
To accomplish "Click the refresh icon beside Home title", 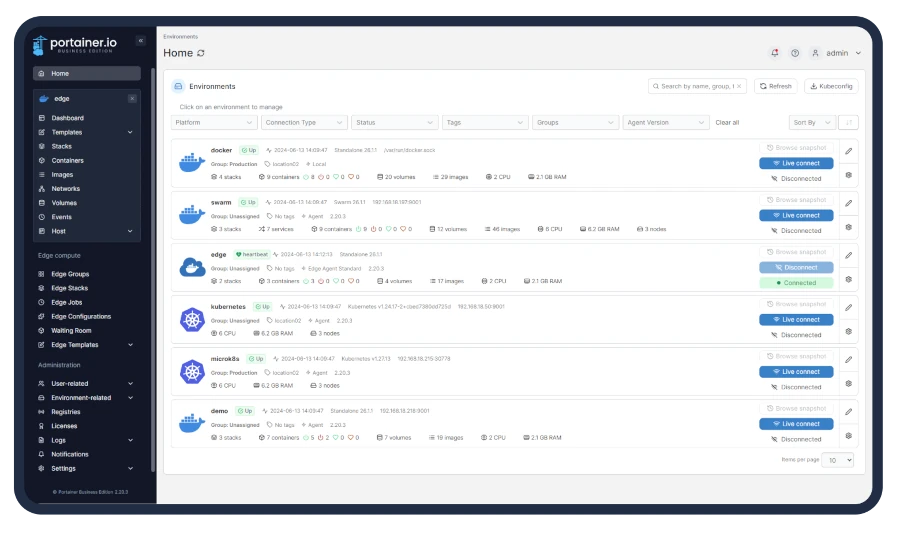I will (201, 53).
